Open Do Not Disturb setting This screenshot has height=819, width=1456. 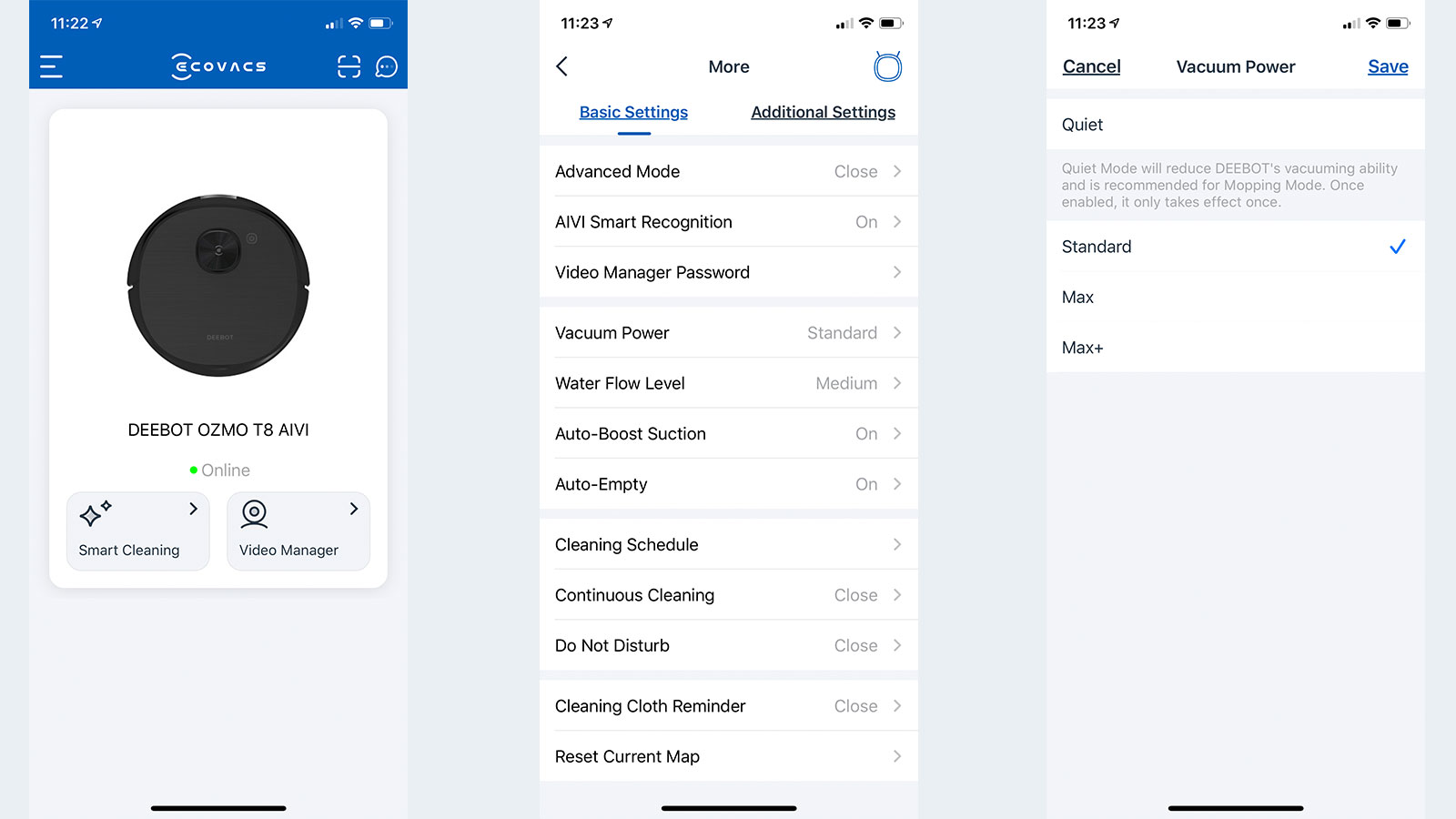pos(729,645)
